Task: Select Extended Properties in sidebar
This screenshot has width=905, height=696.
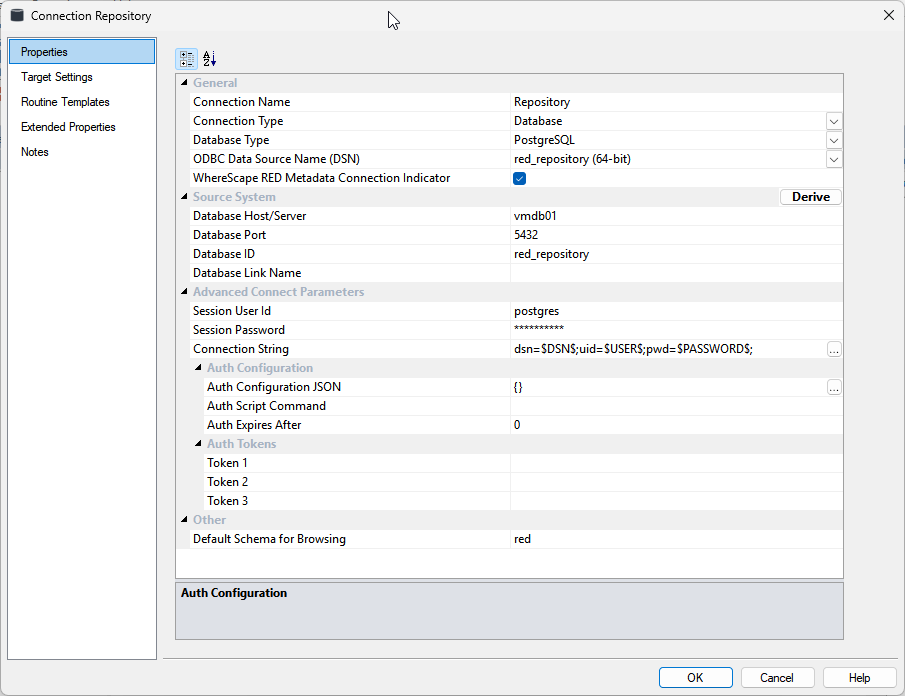Action: [68, 127]
